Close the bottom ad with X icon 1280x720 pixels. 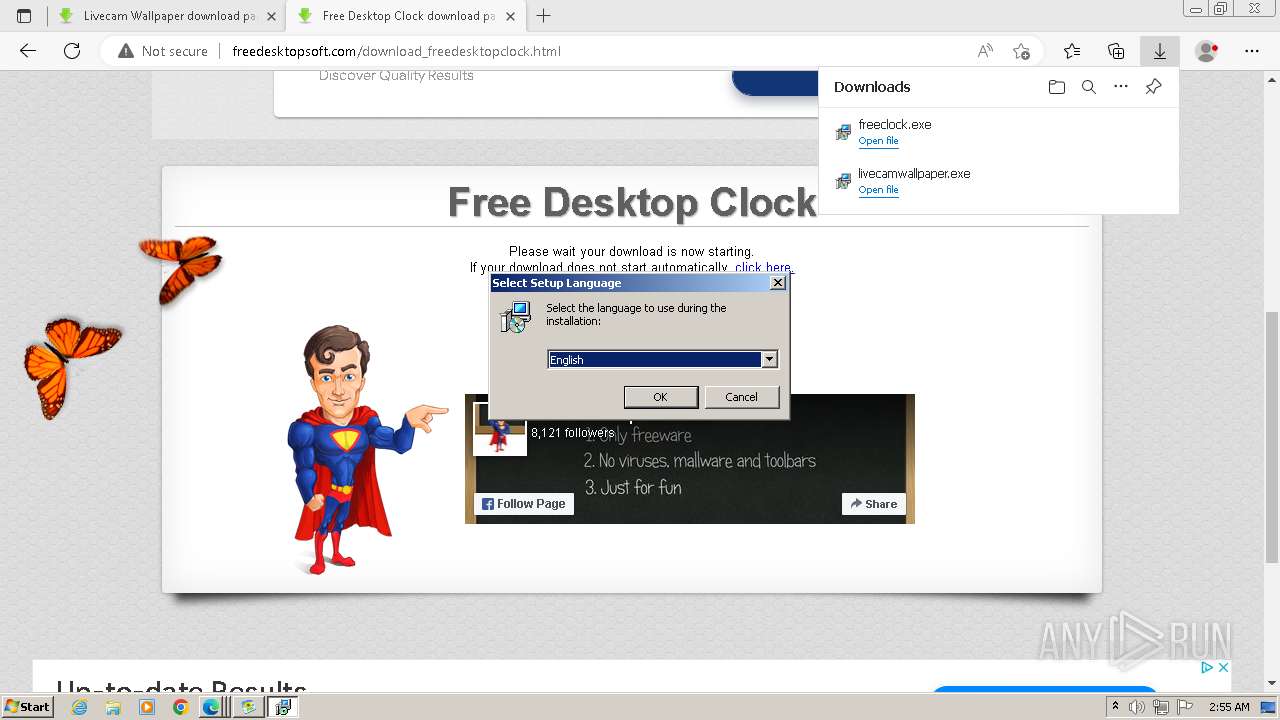pyautogui.click(x=1223, y=668)
